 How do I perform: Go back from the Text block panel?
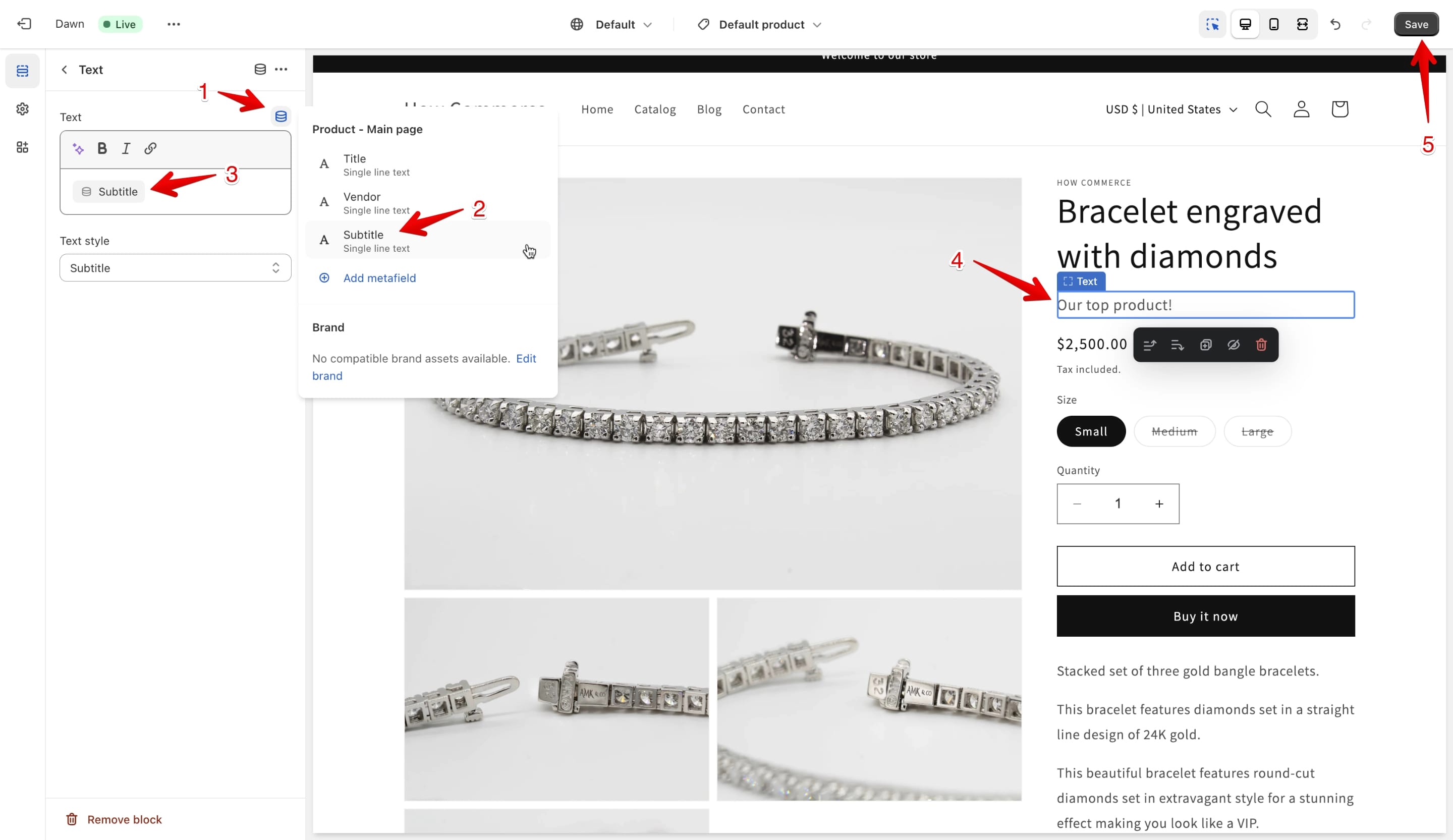click(65, 69)
